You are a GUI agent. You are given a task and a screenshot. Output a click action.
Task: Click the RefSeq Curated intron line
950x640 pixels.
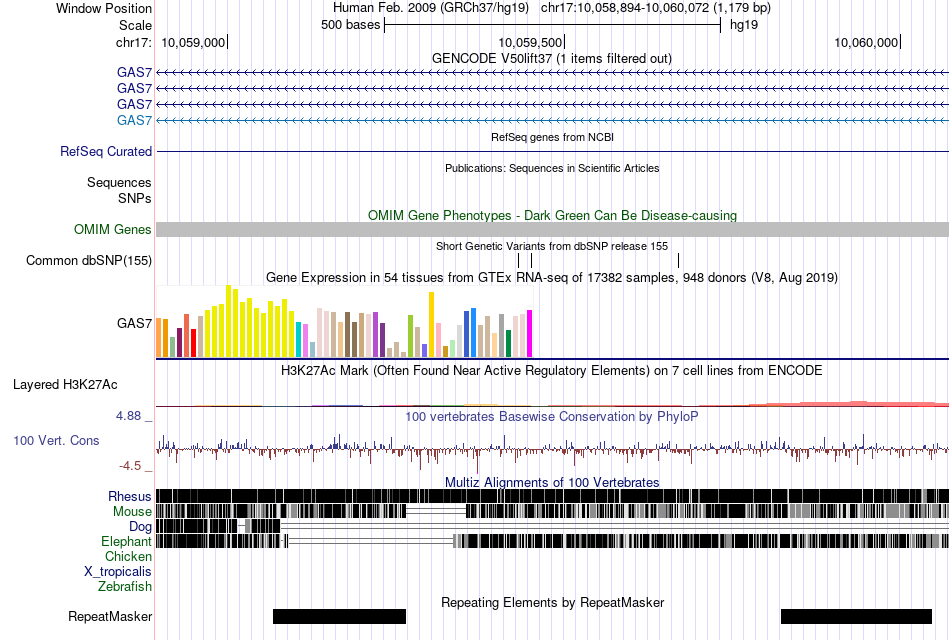pos(553,152)
